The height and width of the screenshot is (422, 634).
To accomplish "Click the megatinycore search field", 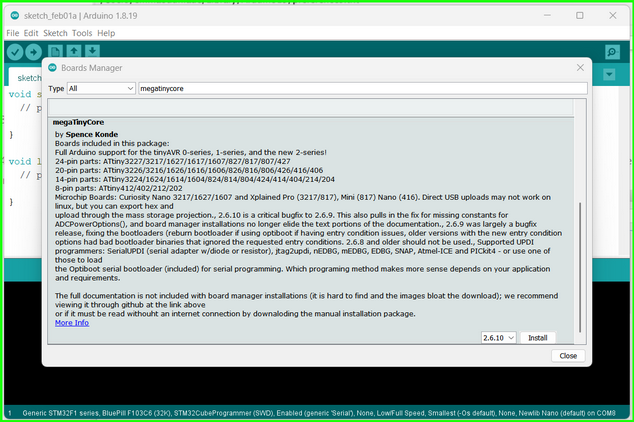I will (x=360, y=89).
